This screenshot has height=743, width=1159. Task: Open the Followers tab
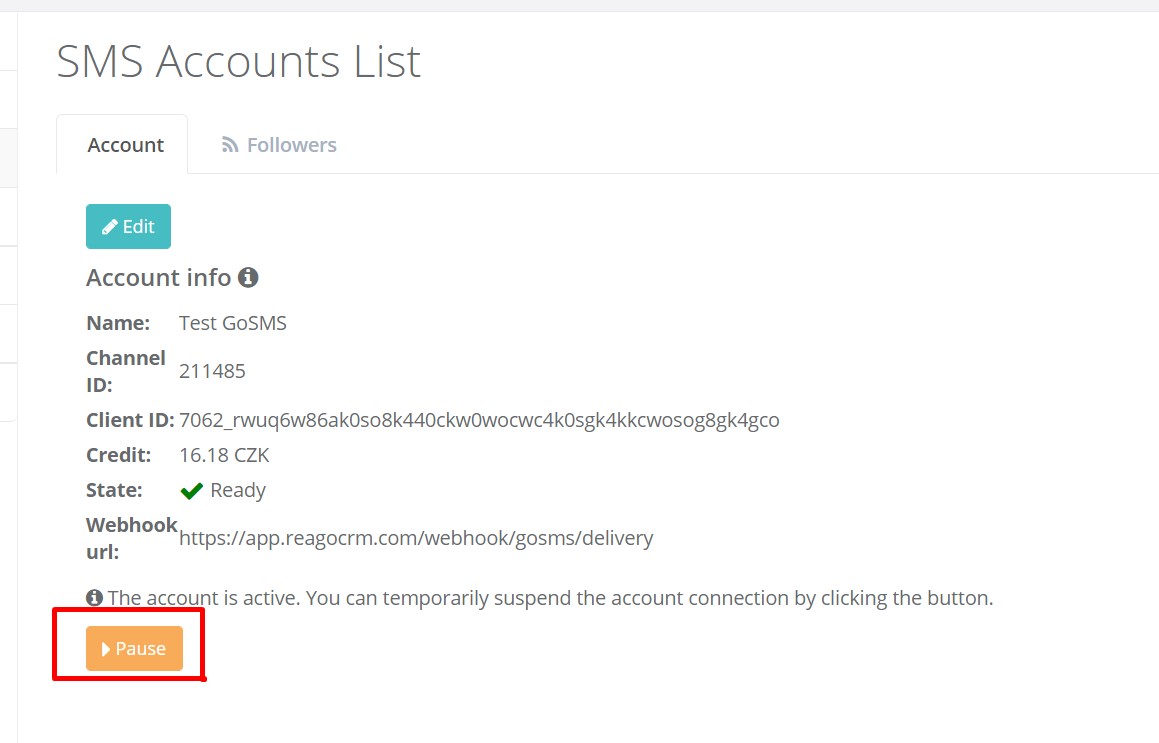click(279, 145)
